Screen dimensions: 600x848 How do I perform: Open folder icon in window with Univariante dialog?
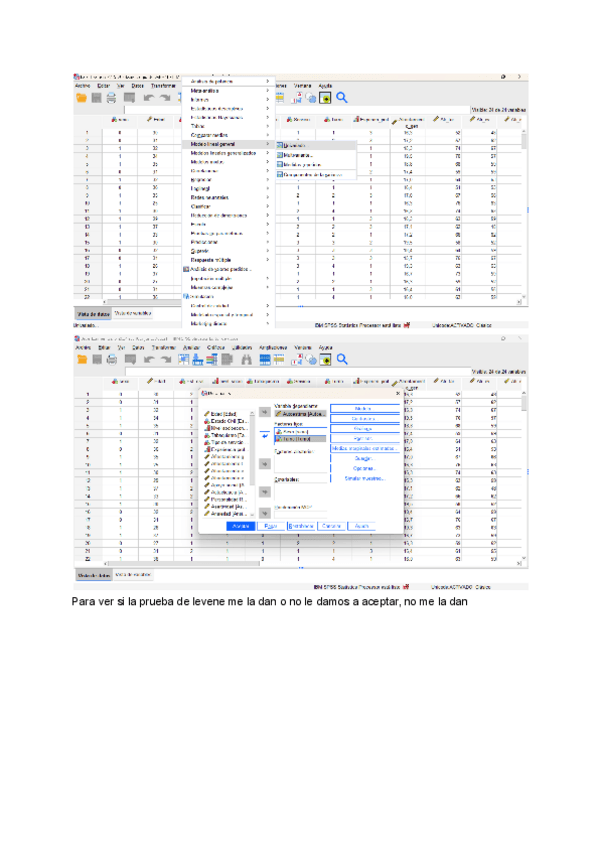pos(82,360)
